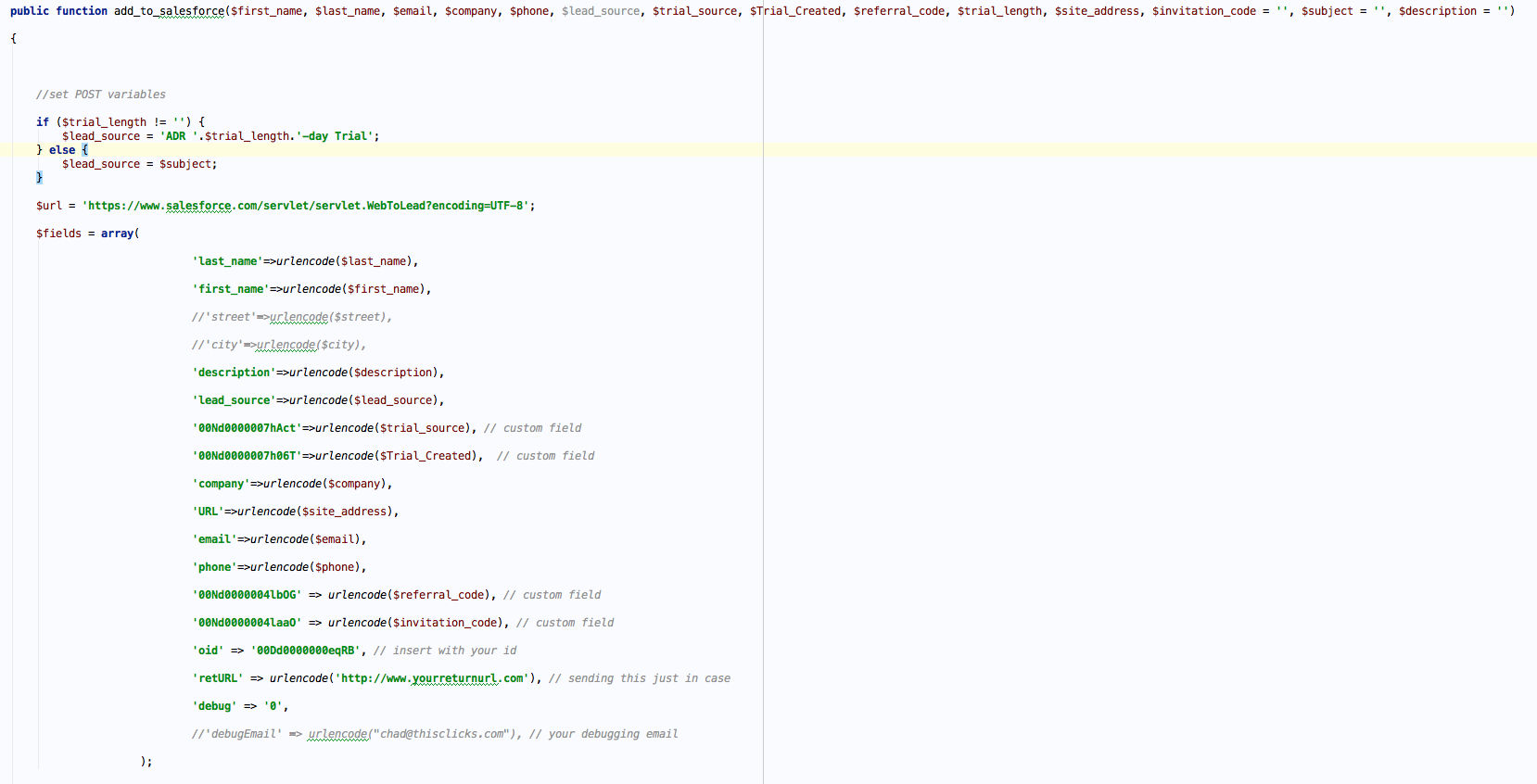Click the 'last_name' array key
The image size is (1537, 784).
228,261
